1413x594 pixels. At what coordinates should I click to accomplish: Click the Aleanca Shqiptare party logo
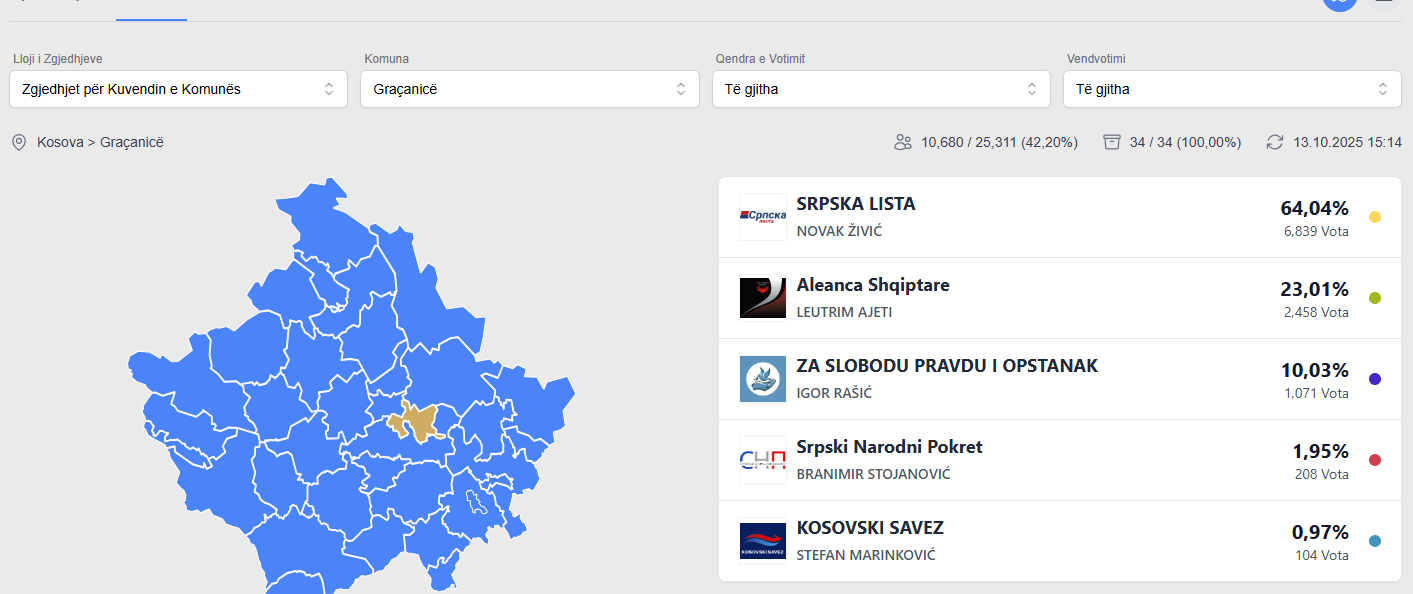763,298
